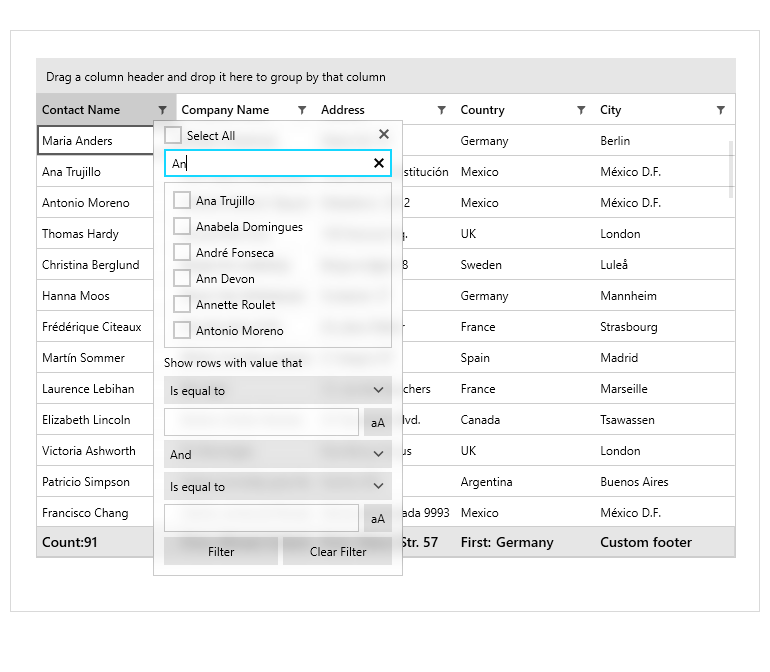770x672 pixels.
Task: Expand the 'And' logical operator dropdown
Action: (278, 454)
